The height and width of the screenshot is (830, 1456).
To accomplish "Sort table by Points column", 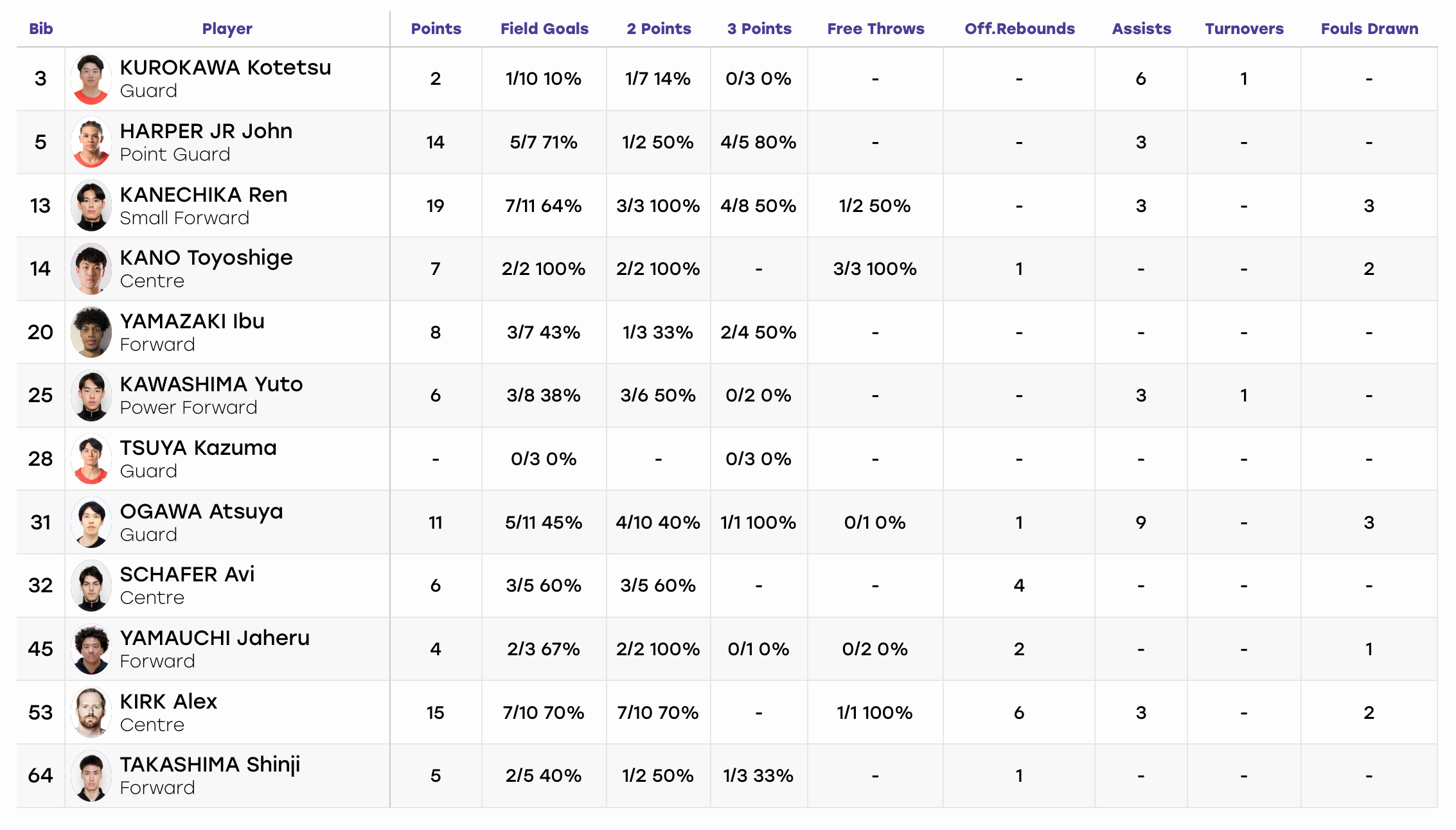I will 436,29.
